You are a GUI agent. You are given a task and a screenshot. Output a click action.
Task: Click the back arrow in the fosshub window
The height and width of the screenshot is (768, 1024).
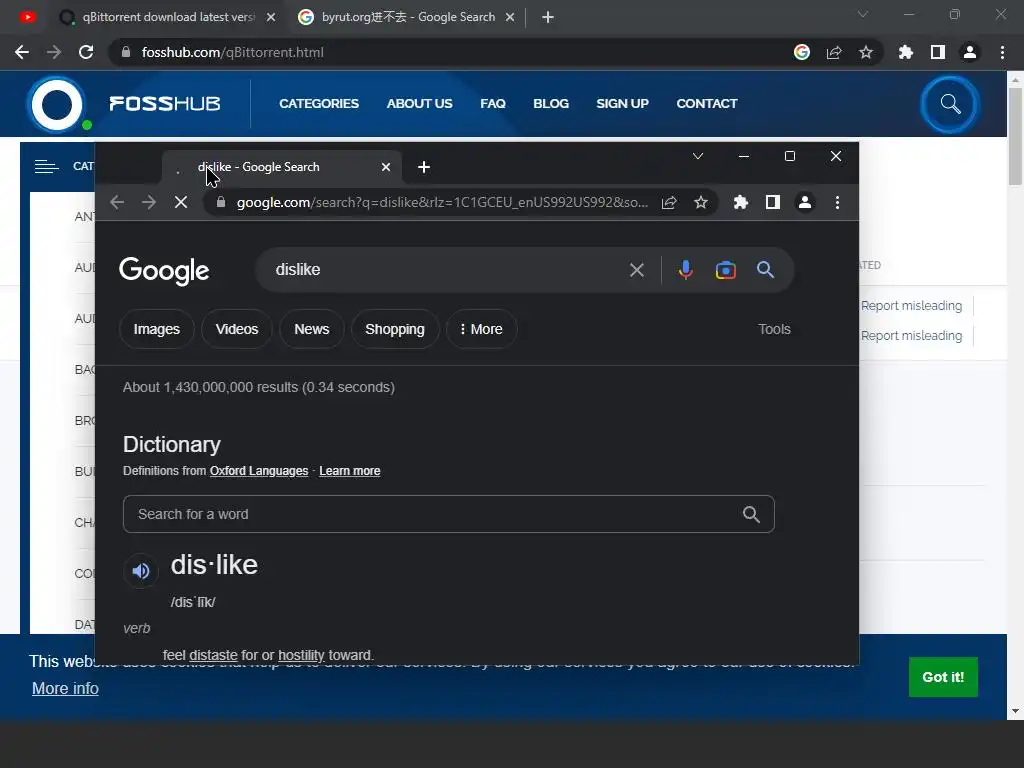tap(22, 52)
